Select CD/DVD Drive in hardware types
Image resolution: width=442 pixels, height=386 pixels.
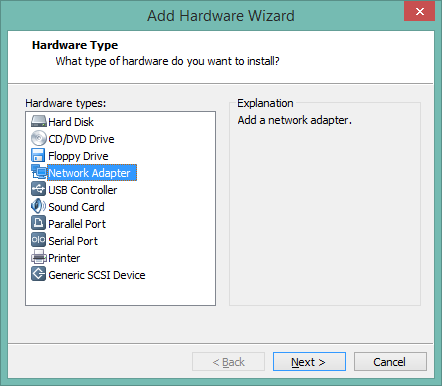pyautogui.click(x=81, y=139)
